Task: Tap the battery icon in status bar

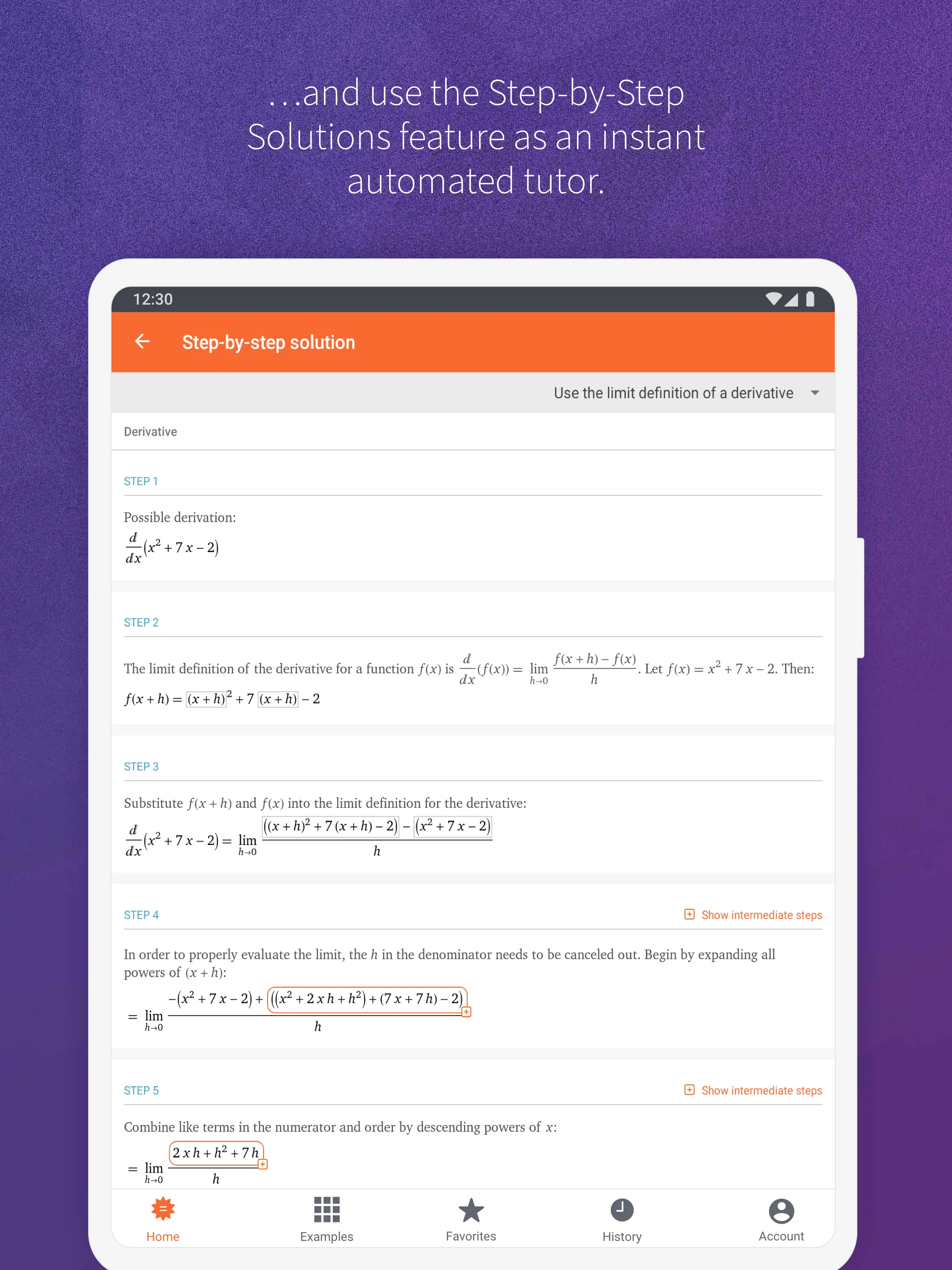Action: point(824,298)
